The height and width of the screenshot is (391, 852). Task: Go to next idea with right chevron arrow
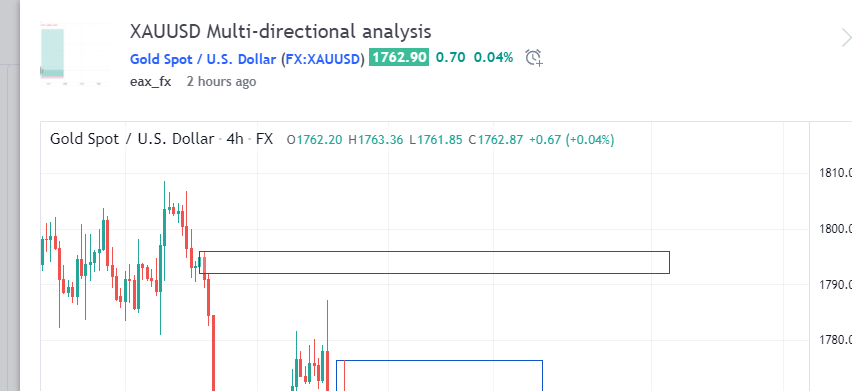[x=847, y=38]
